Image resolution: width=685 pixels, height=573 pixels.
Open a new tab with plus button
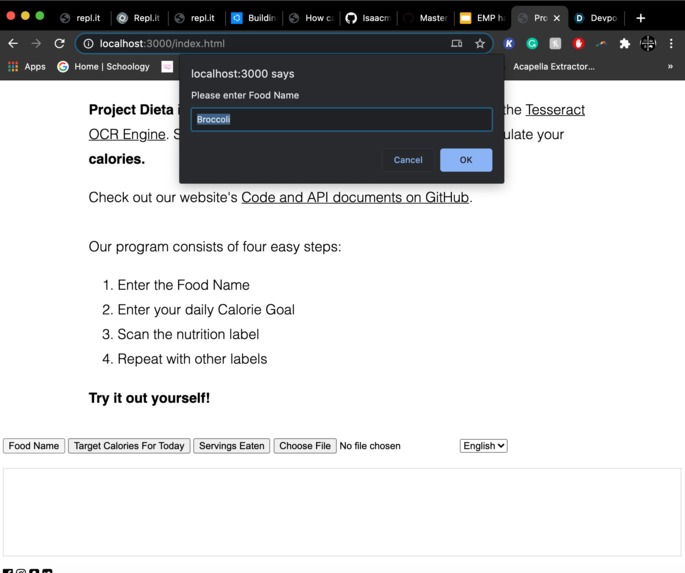coord(640,18)
